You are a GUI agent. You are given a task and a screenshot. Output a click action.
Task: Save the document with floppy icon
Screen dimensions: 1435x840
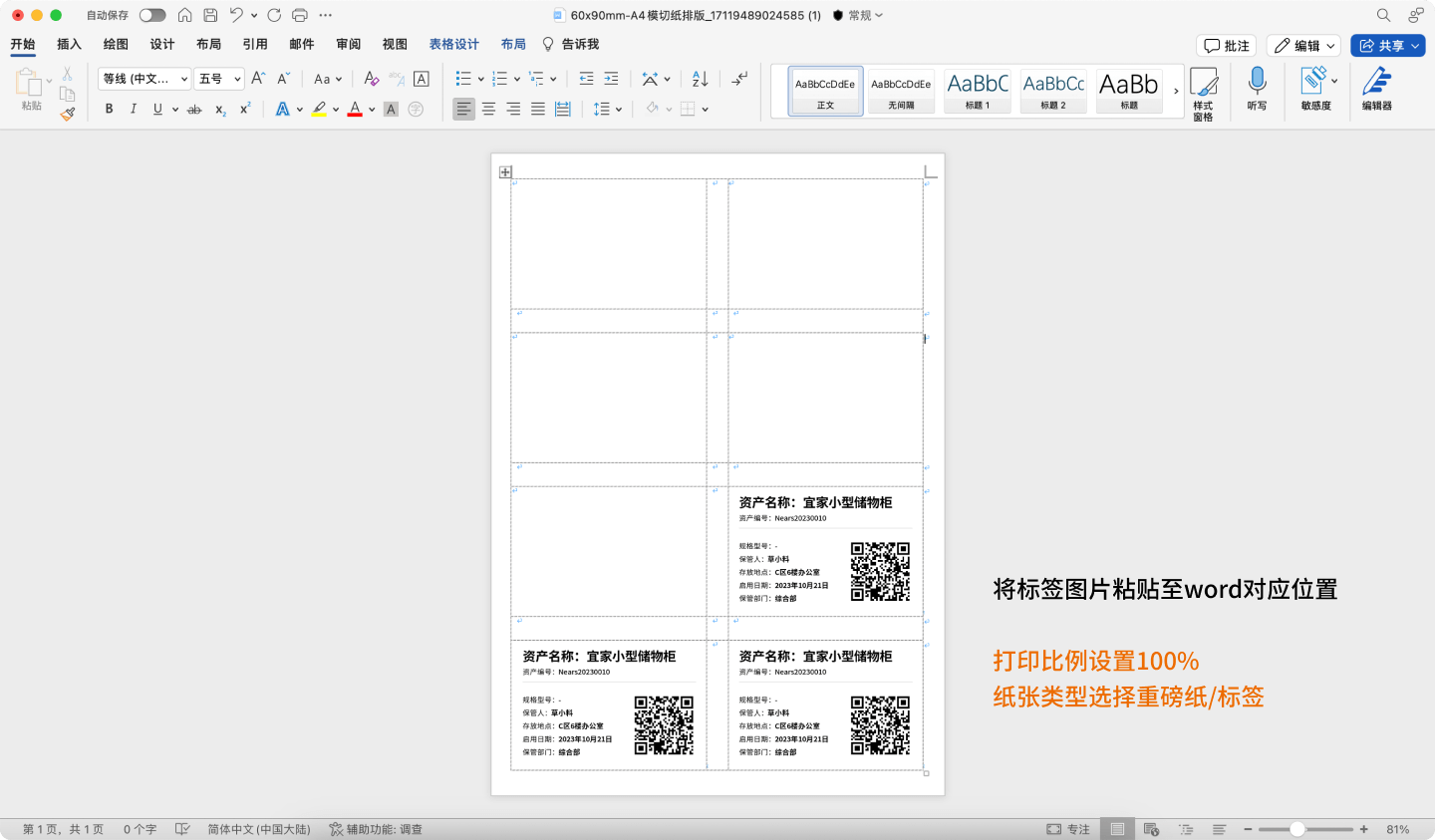[x=210, y=15]
